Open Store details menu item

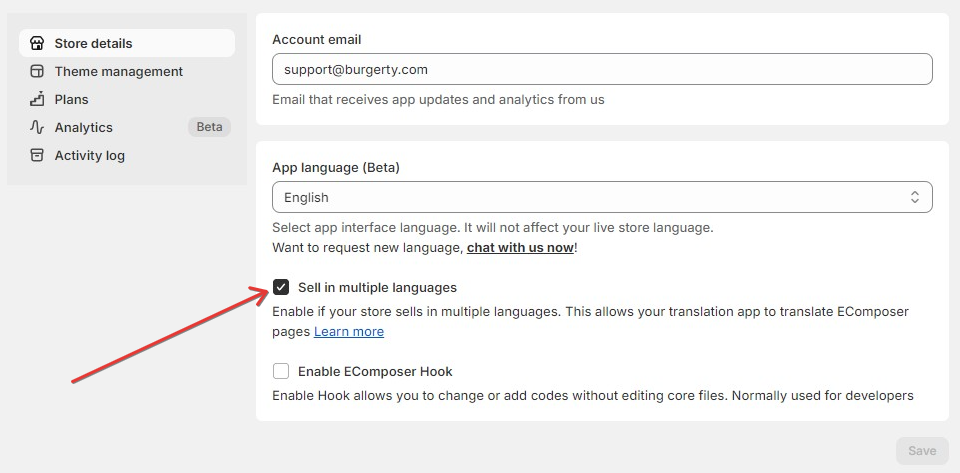click(x=93, y=43)
